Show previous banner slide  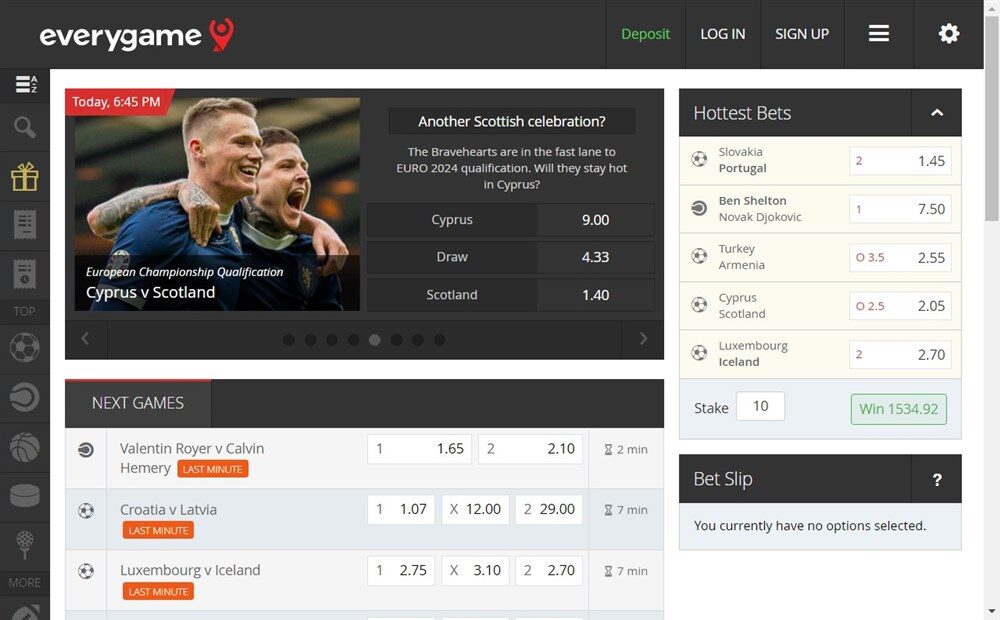85,339
